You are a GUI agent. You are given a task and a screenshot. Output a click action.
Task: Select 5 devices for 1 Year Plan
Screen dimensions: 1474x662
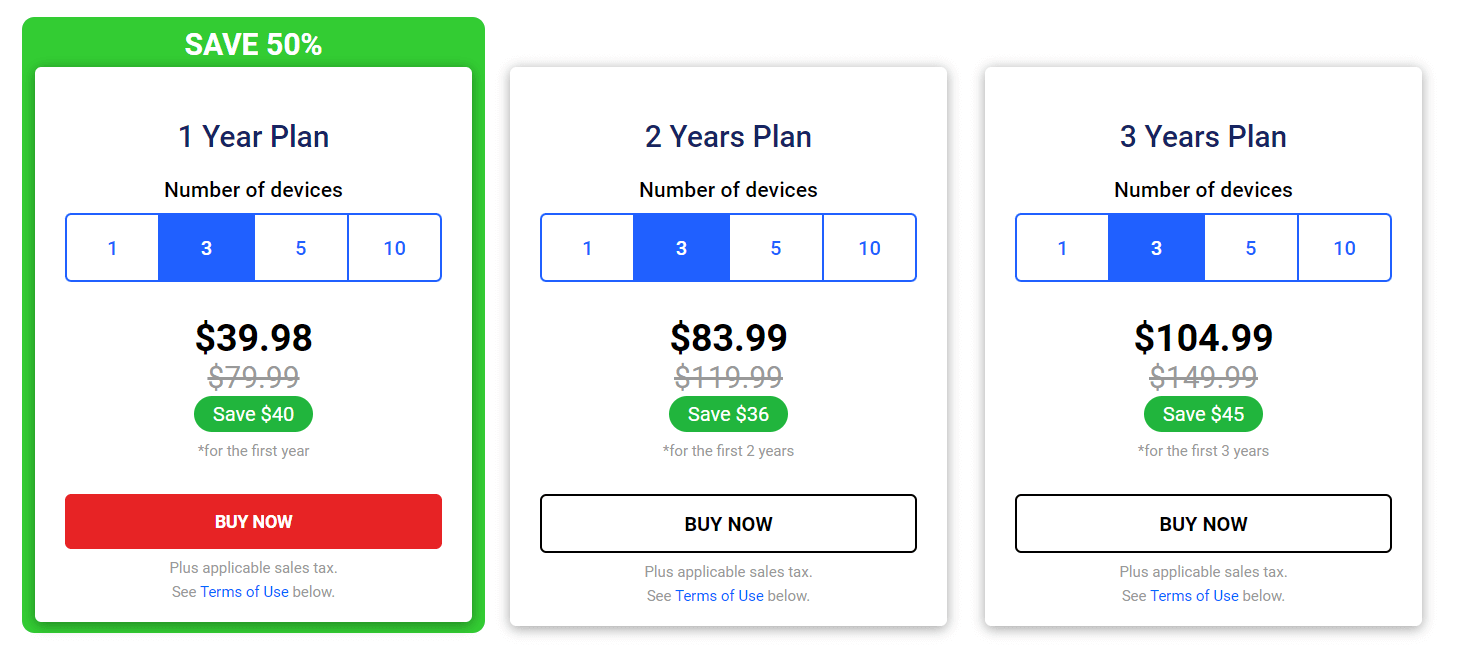pyautogui.click(x=301, y=248)
